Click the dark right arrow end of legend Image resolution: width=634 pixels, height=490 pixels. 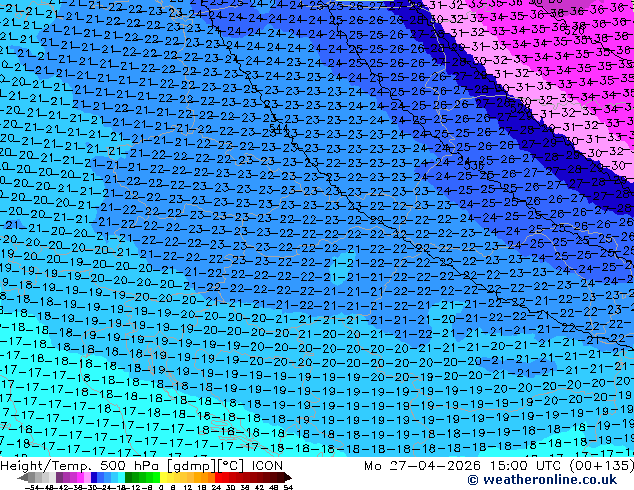(288, 477)
